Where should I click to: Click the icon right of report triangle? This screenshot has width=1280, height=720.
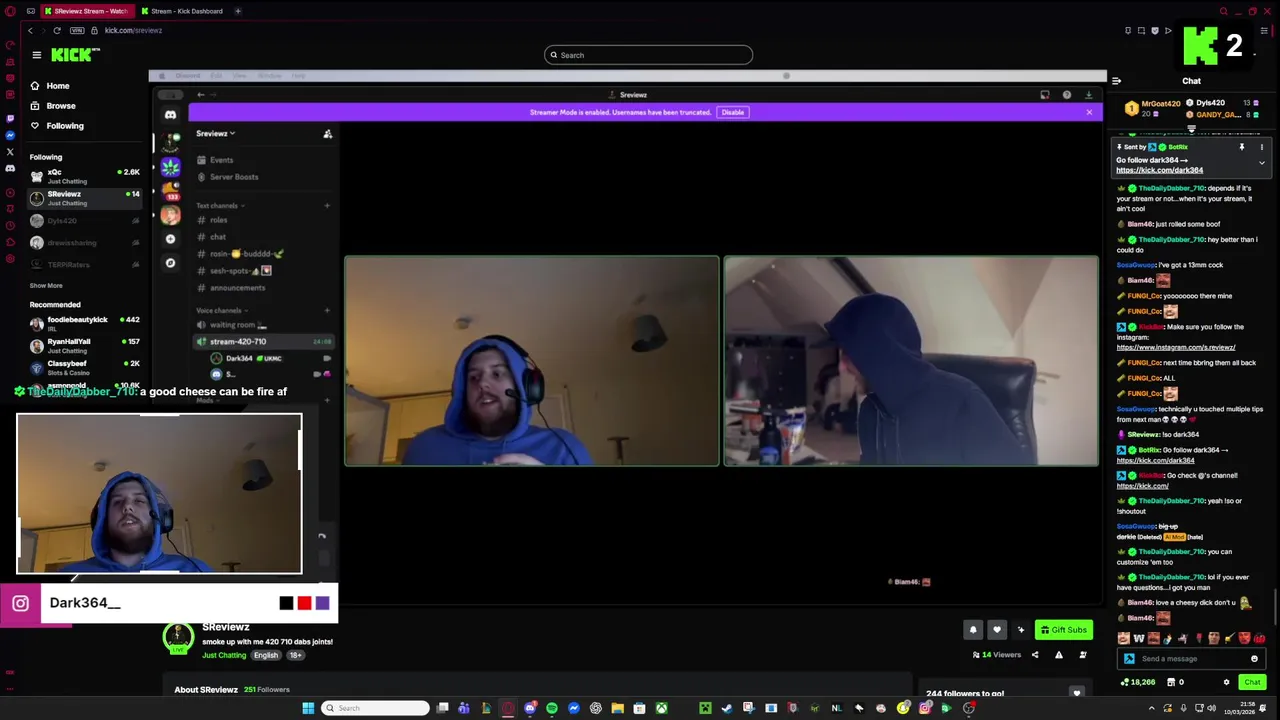[1083, 655]
